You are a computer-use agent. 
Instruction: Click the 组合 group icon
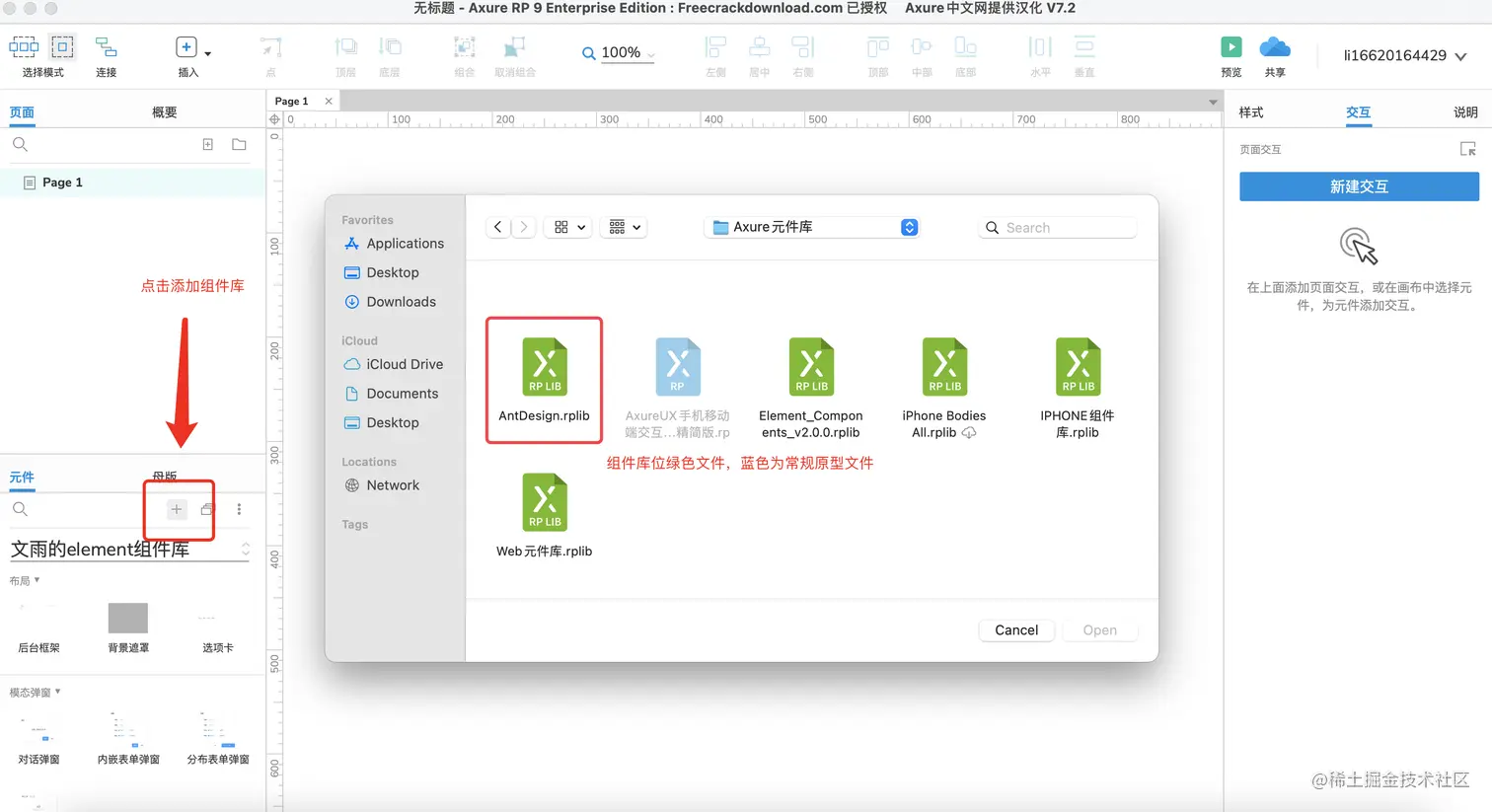tap(464, 46)
